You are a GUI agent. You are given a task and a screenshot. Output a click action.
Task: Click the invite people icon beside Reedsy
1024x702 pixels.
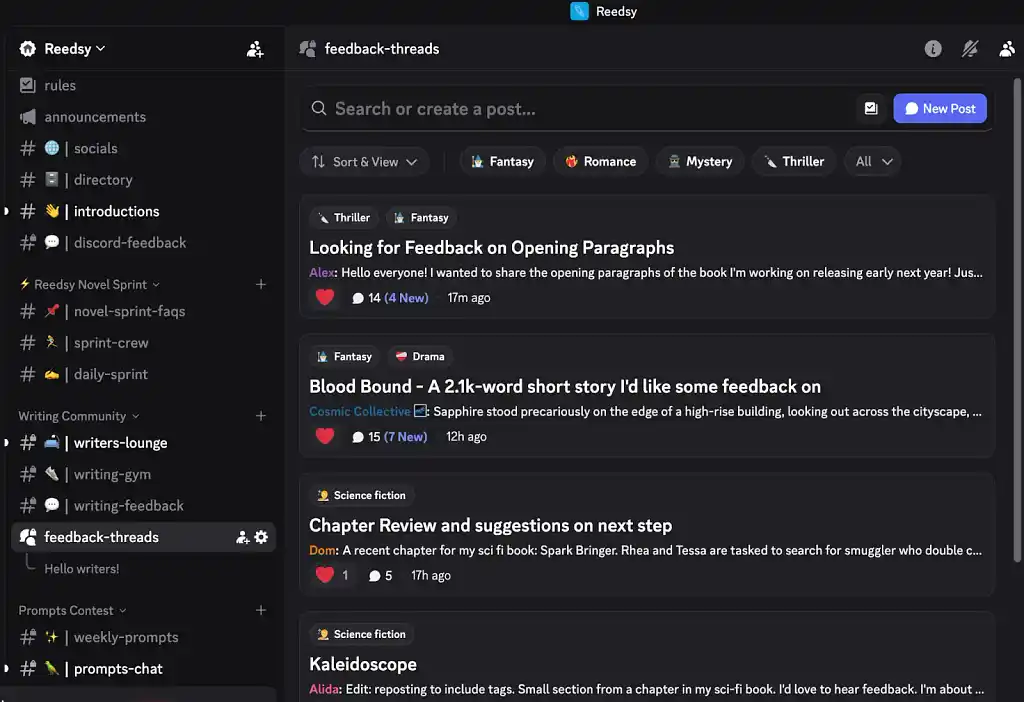click(255, 49)
